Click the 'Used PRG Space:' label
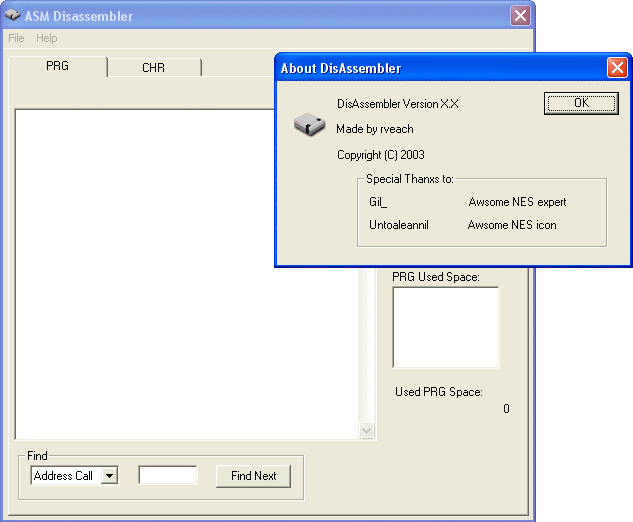The height and width of the screenshot is (522, 633). pyautogui.click(x=439, y=392)
